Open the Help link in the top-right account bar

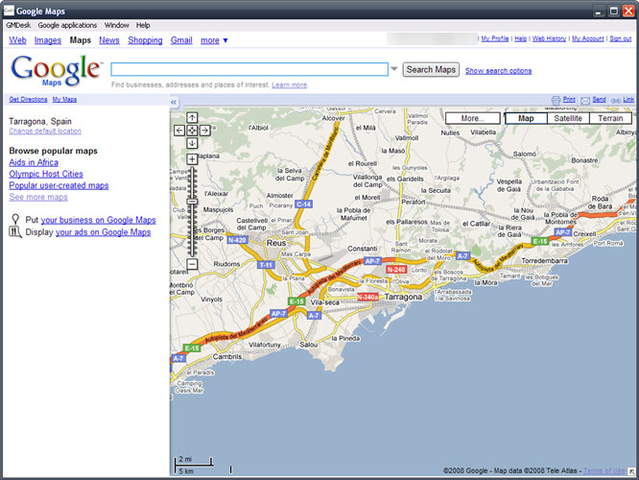[520, 39]
